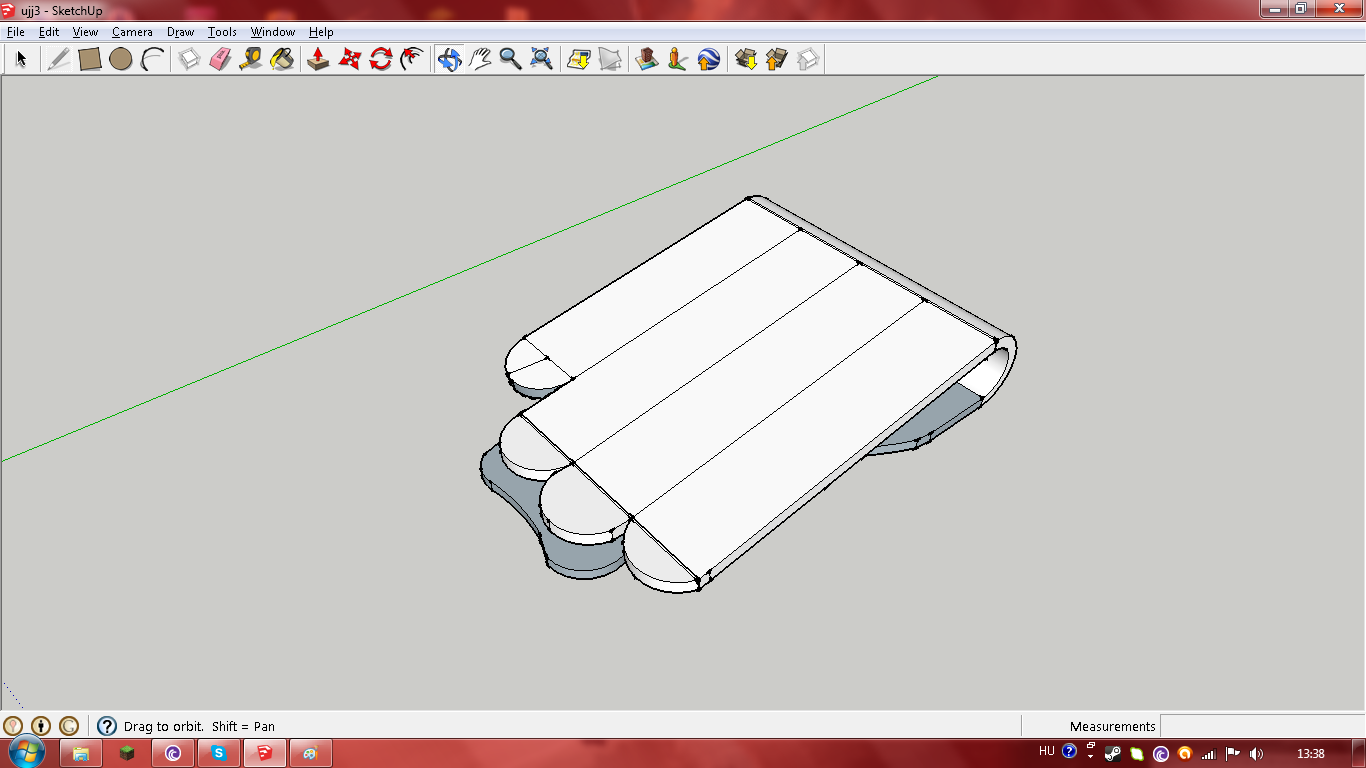
Task: Open the volume speaker icon
Action: [1257, 753]
